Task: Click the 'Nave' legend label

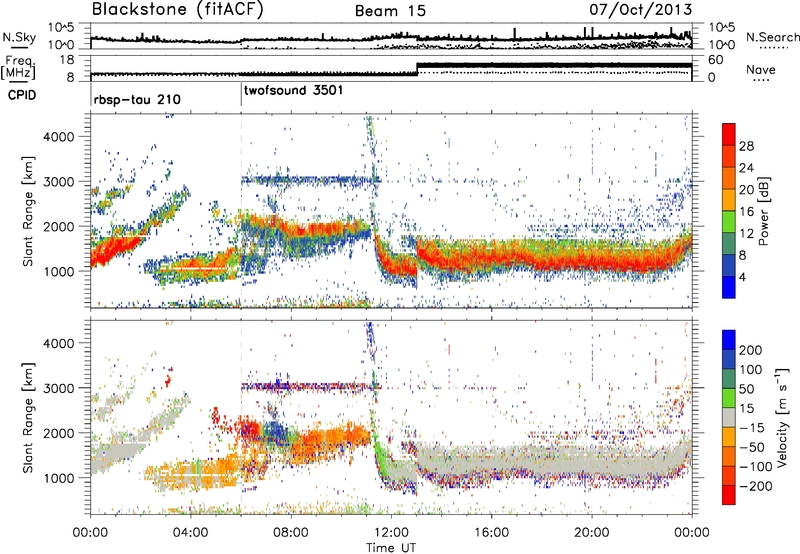Action: coord(761,69)
